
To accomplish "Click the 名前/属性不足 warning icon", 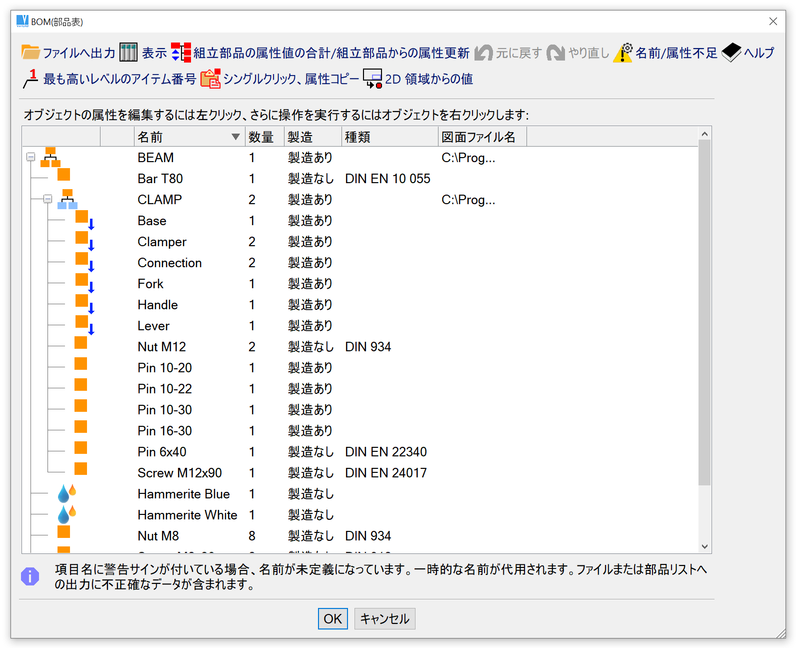I will (x=624, y=53).
